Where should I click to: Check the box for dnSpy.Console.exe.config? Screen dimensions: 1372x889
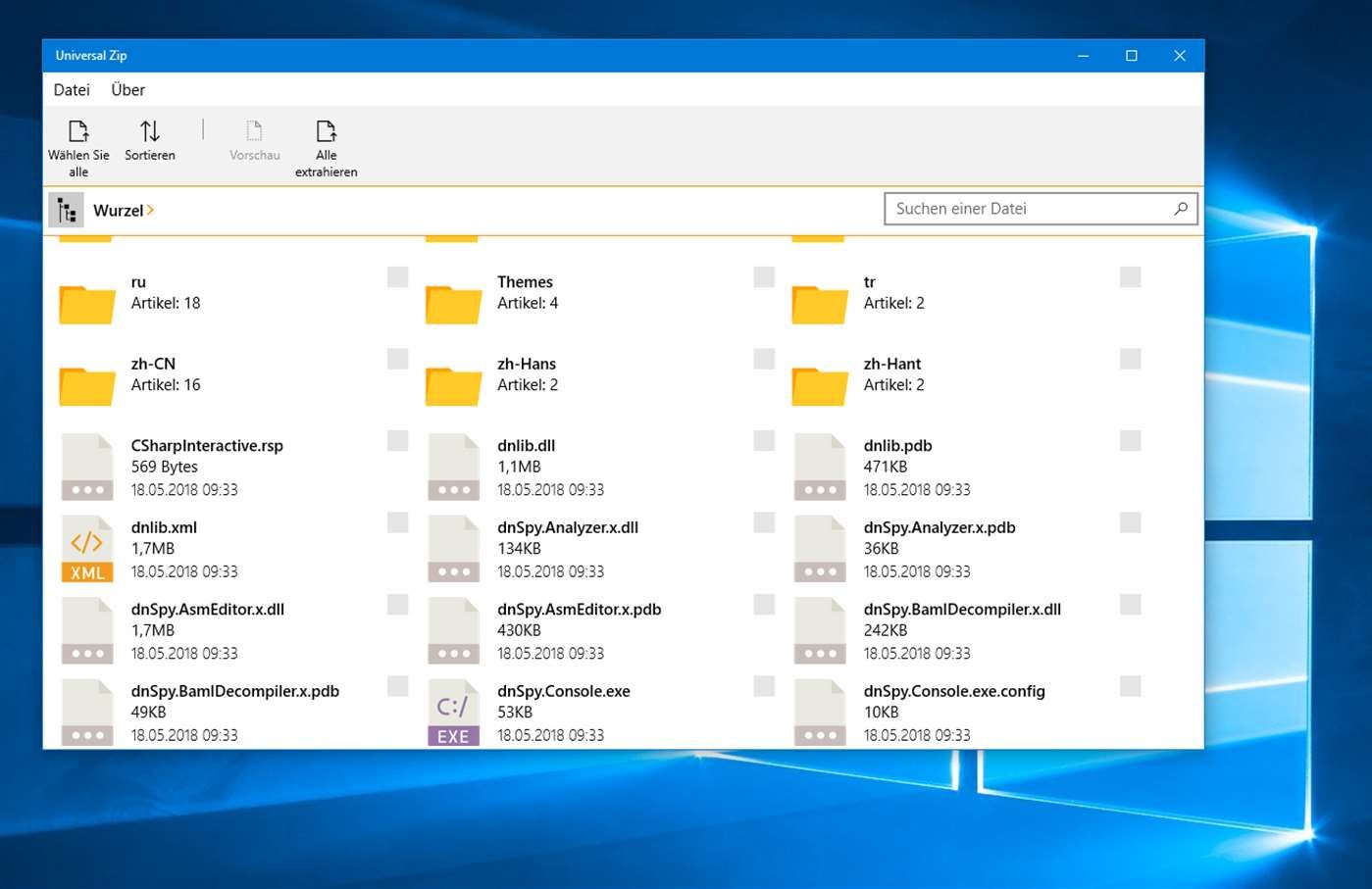click(x=1130, y=686)
